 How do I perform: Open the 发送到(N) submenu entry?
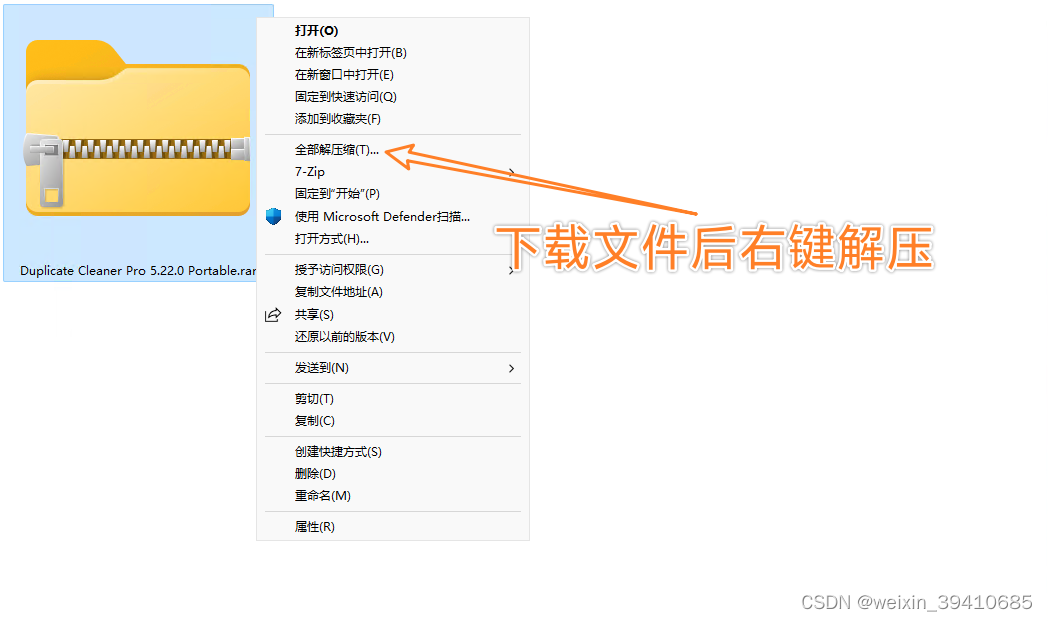point(322,368)
